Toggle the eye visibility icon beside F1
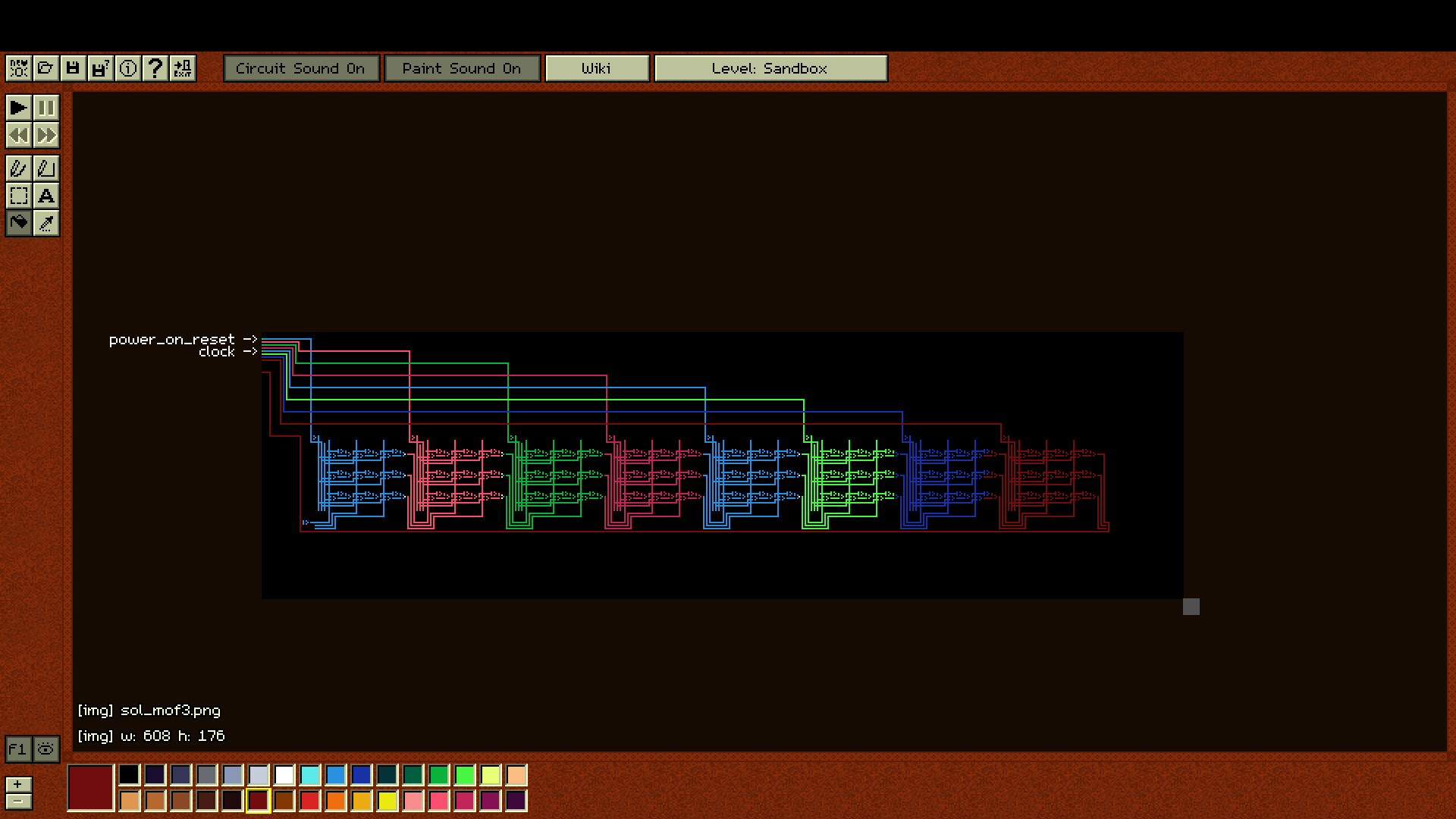The width and height of the screenshot is (1456, 819). point(45,749)
